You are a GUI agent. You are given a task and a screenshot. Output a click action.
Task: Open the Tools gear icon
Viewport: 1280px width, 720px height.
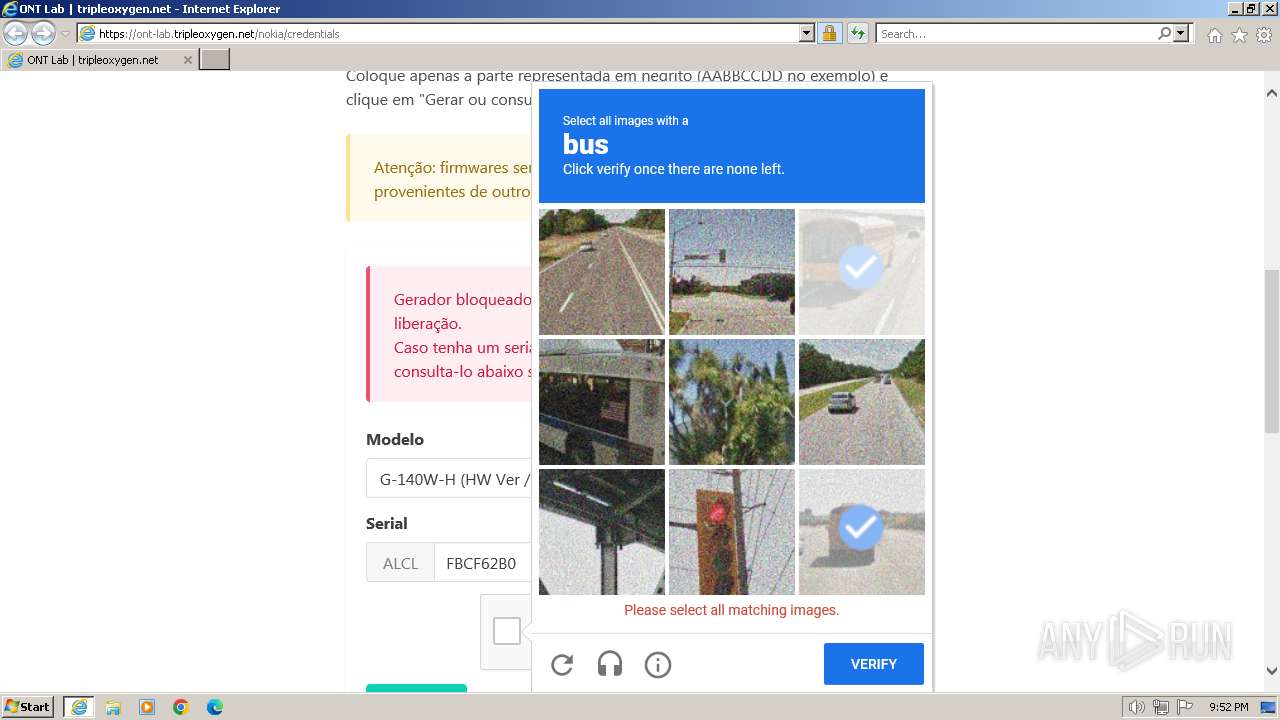point(1264,35)
